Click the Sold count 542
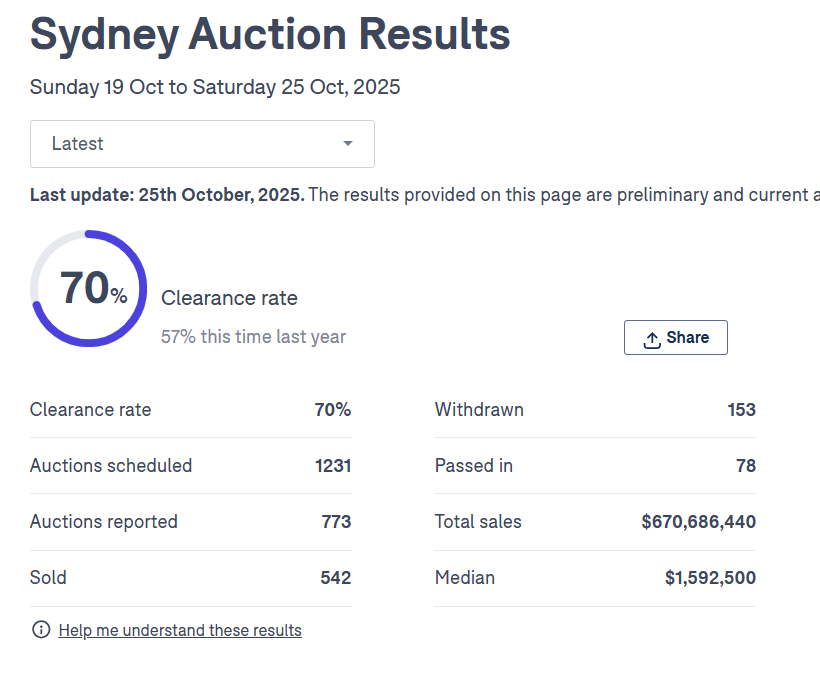 pos(335,578)
